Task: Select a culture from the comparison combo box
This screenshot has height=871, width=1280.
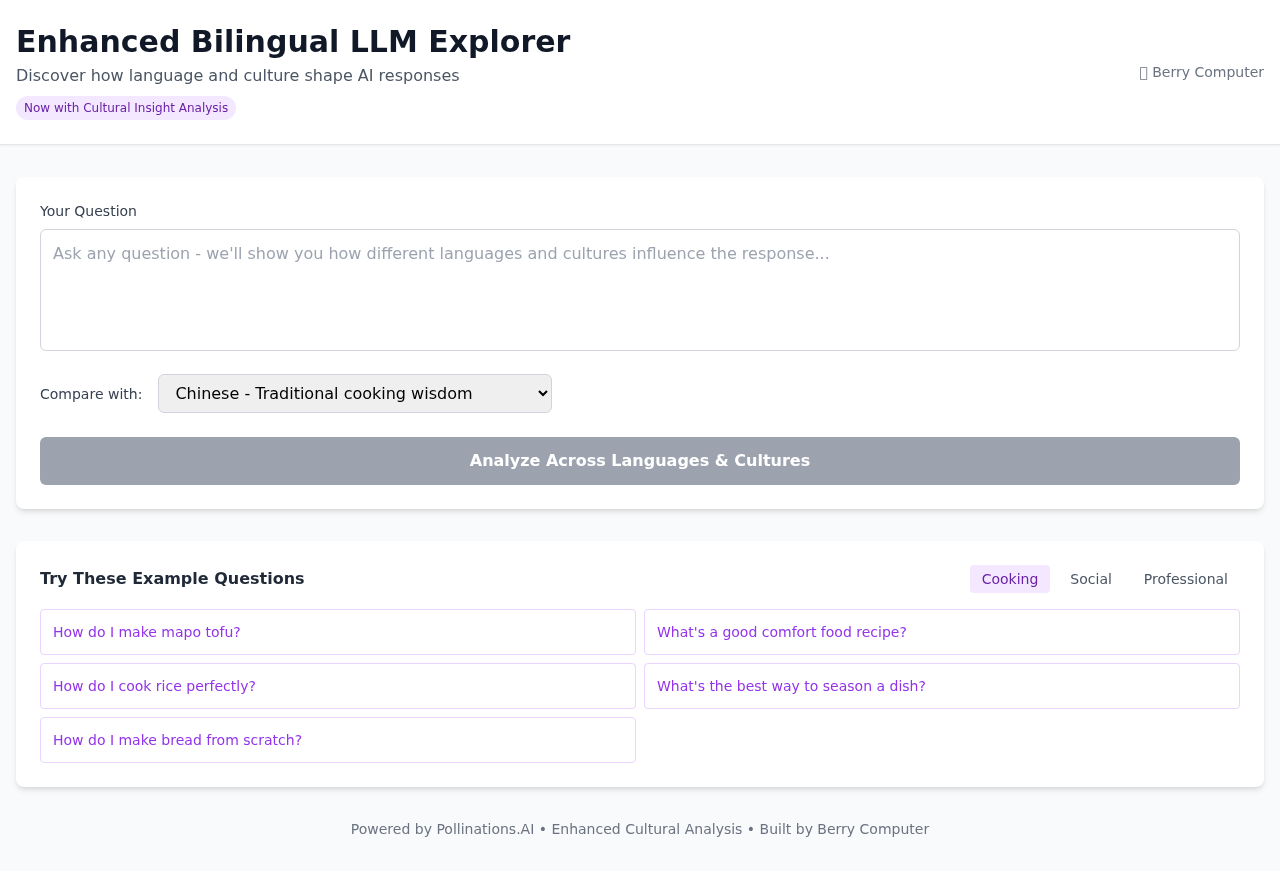Action: tap(354, 393)
